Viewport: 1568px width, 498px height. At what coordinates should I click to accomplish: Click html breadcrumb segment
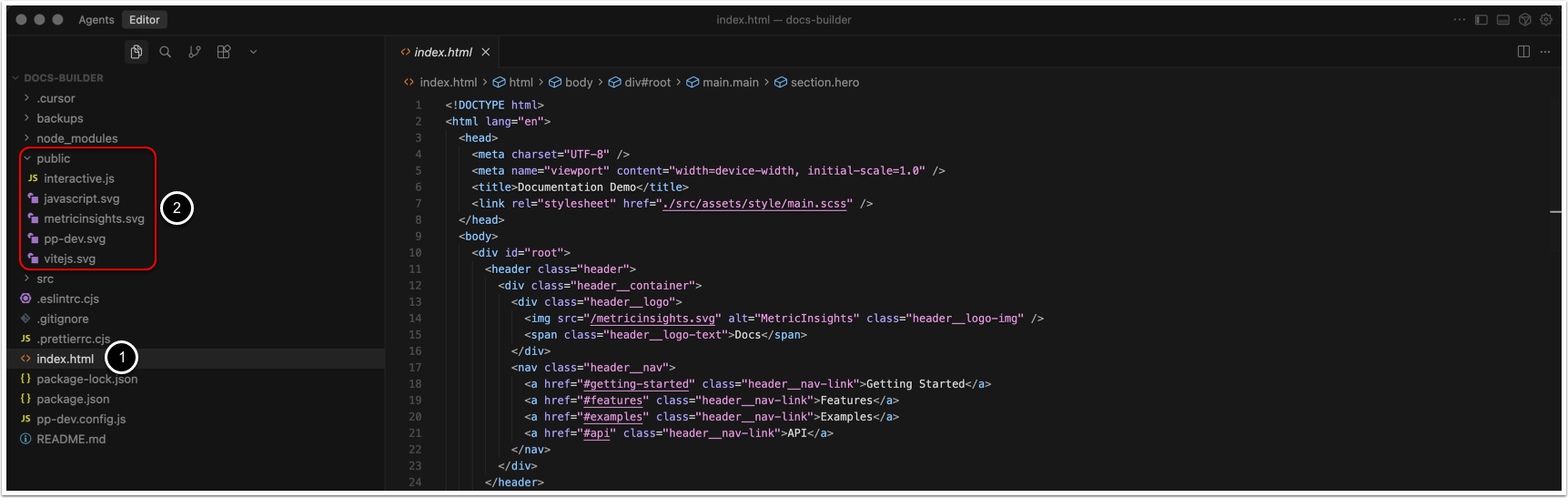tap(521, 82)
